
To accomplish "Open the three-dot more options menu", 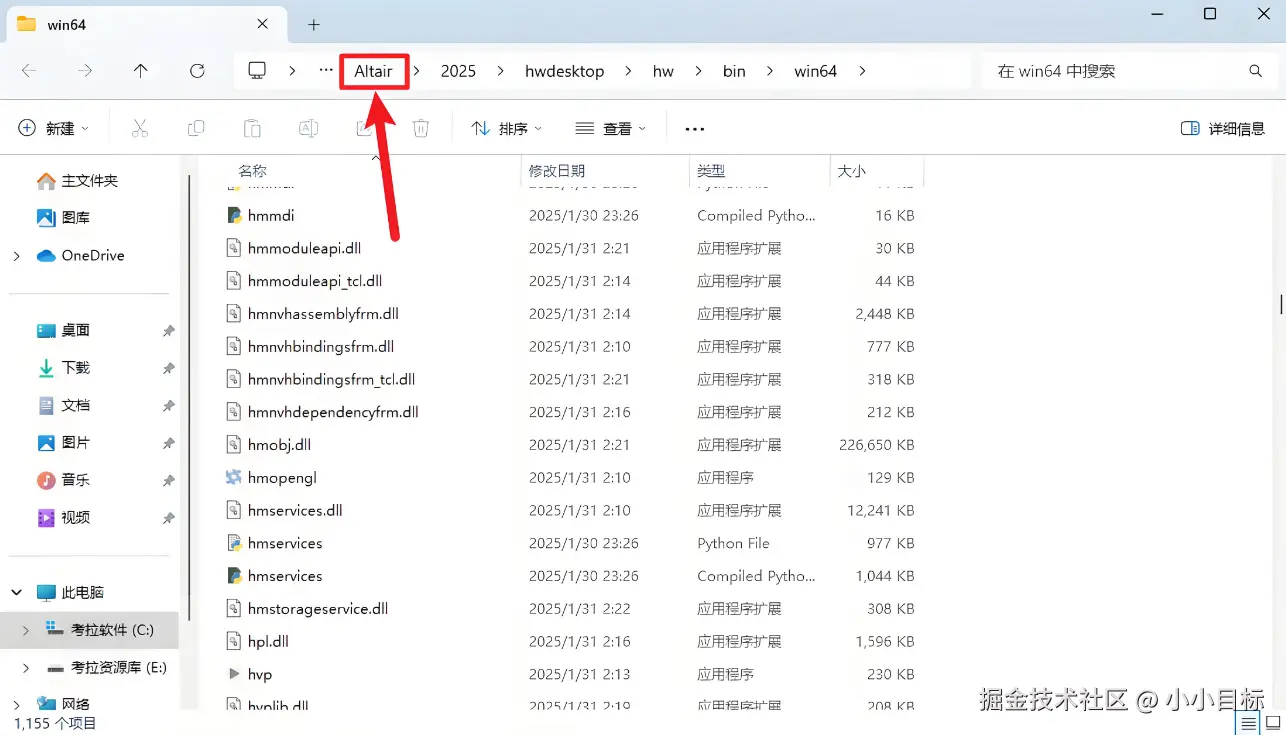I will point(695,128).
